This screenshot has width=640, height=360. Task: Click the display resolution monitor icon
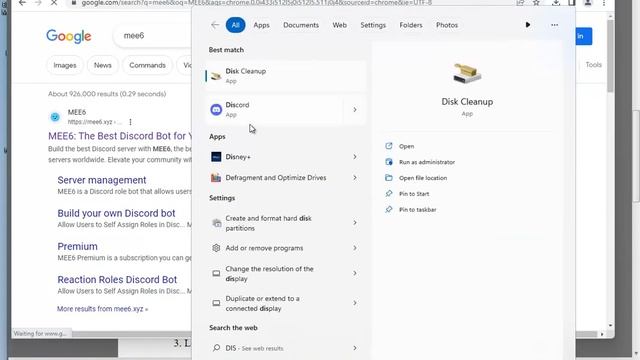point(216,273)
